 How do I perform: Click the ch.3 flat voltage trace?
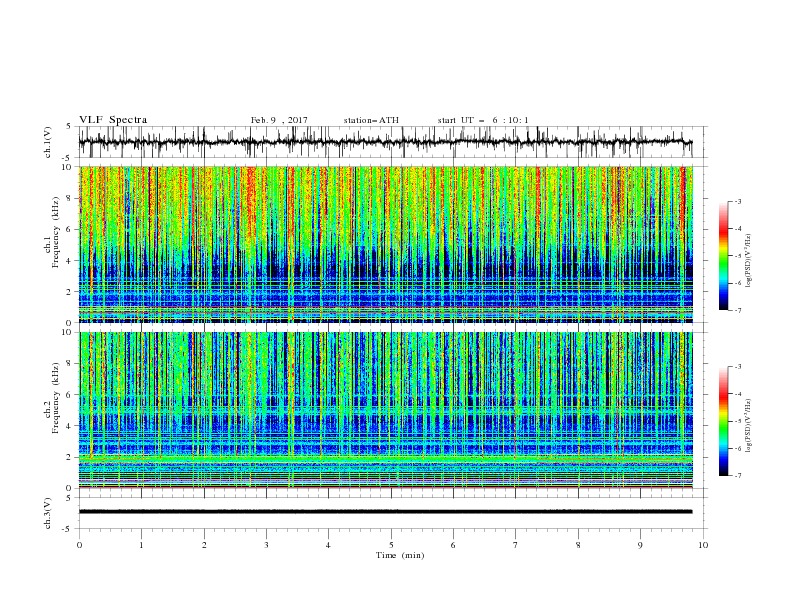385,512
